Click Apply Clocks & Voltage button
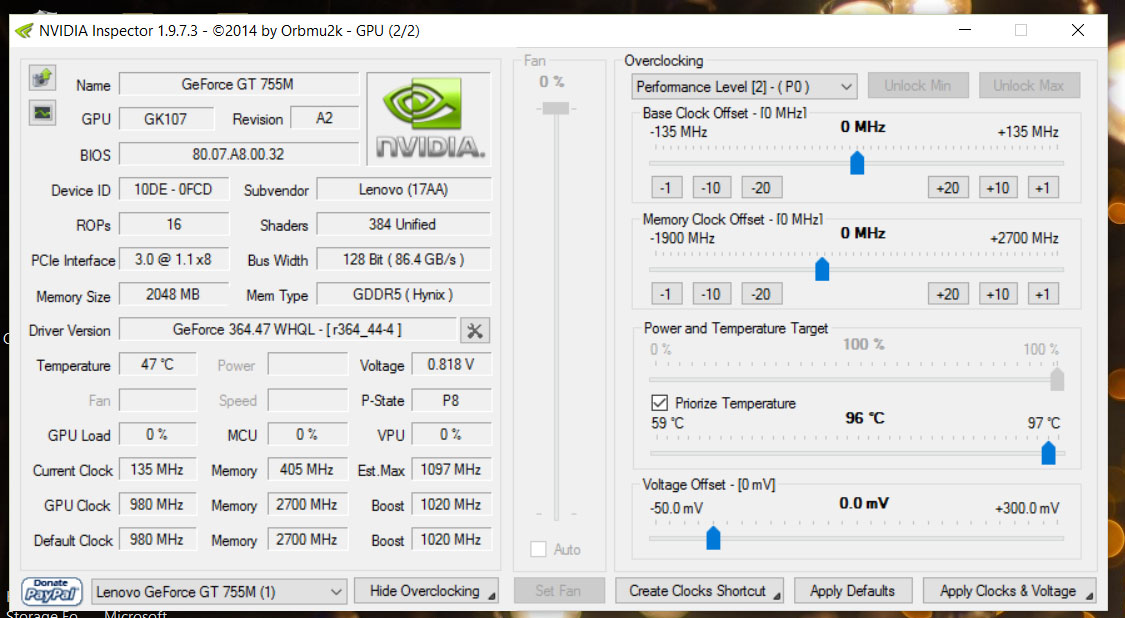Image resolution: width=1125 pixels, height=618 pixels. (1009, 591)
